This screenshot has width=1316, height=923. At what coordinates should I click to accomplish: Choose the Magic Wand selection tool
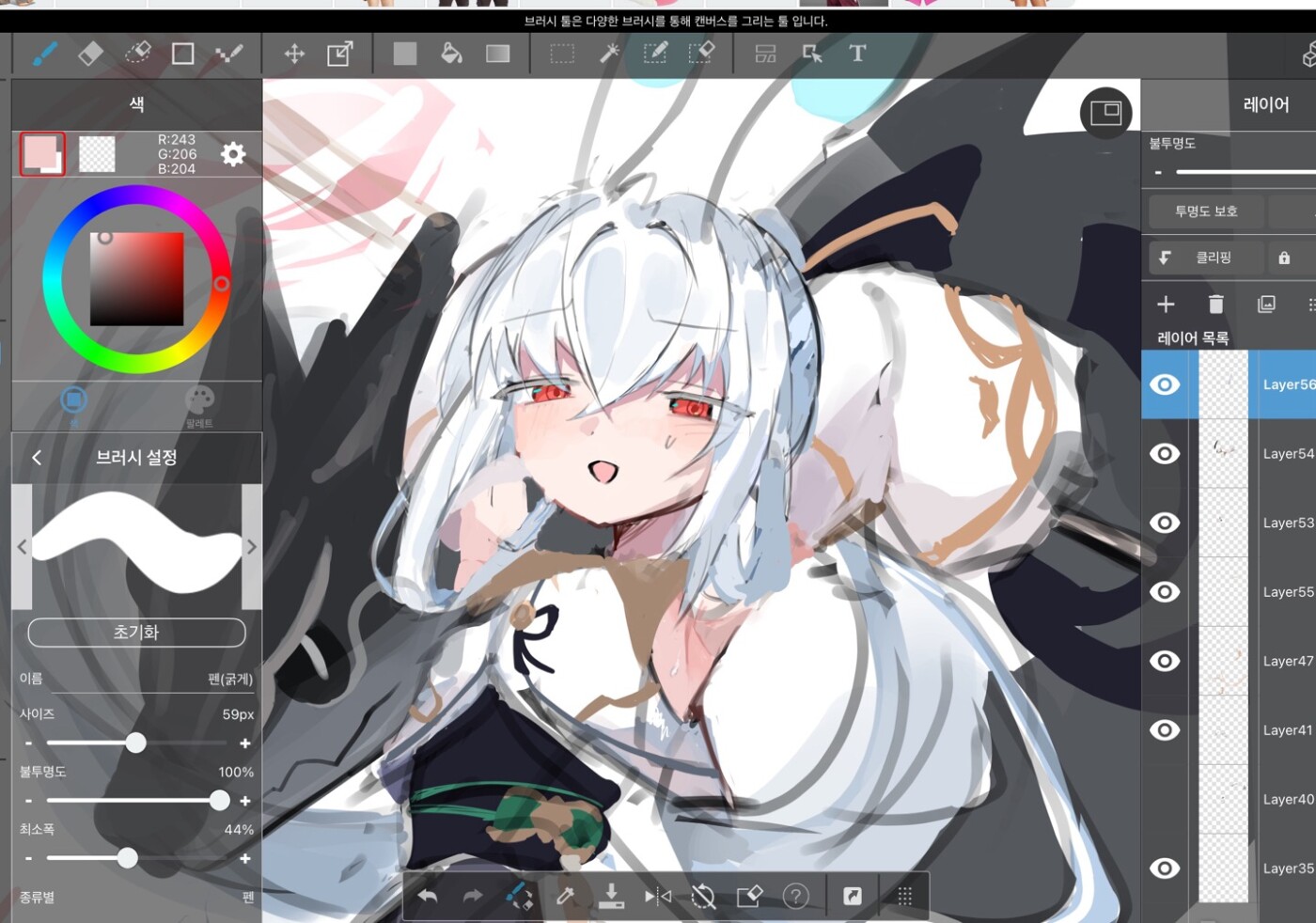(x=609, y=54)
